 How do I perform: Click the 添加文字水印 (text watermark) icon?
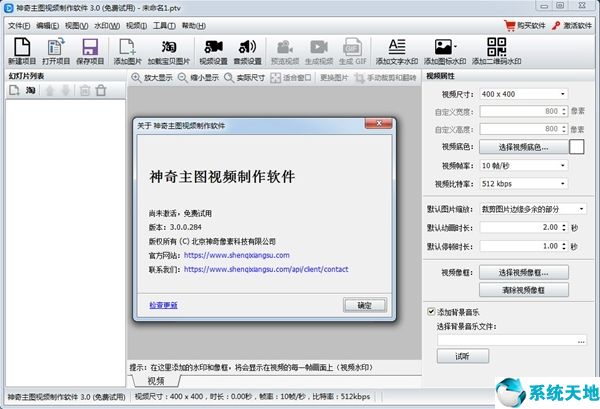point(397,47)
